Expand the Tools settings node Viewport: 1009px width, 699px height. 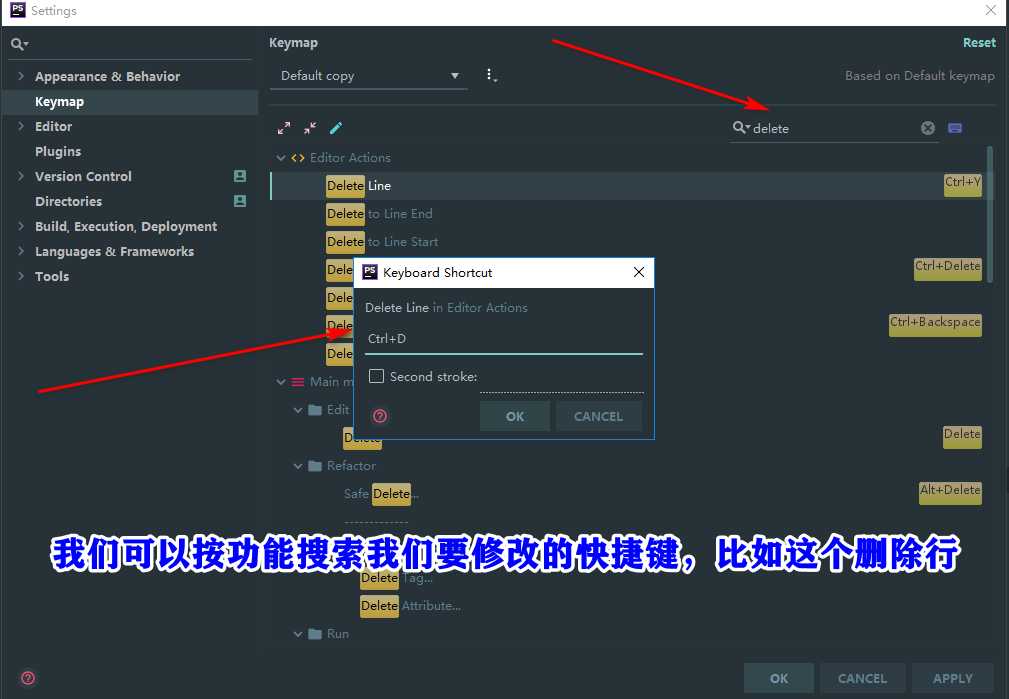(21, 276)
